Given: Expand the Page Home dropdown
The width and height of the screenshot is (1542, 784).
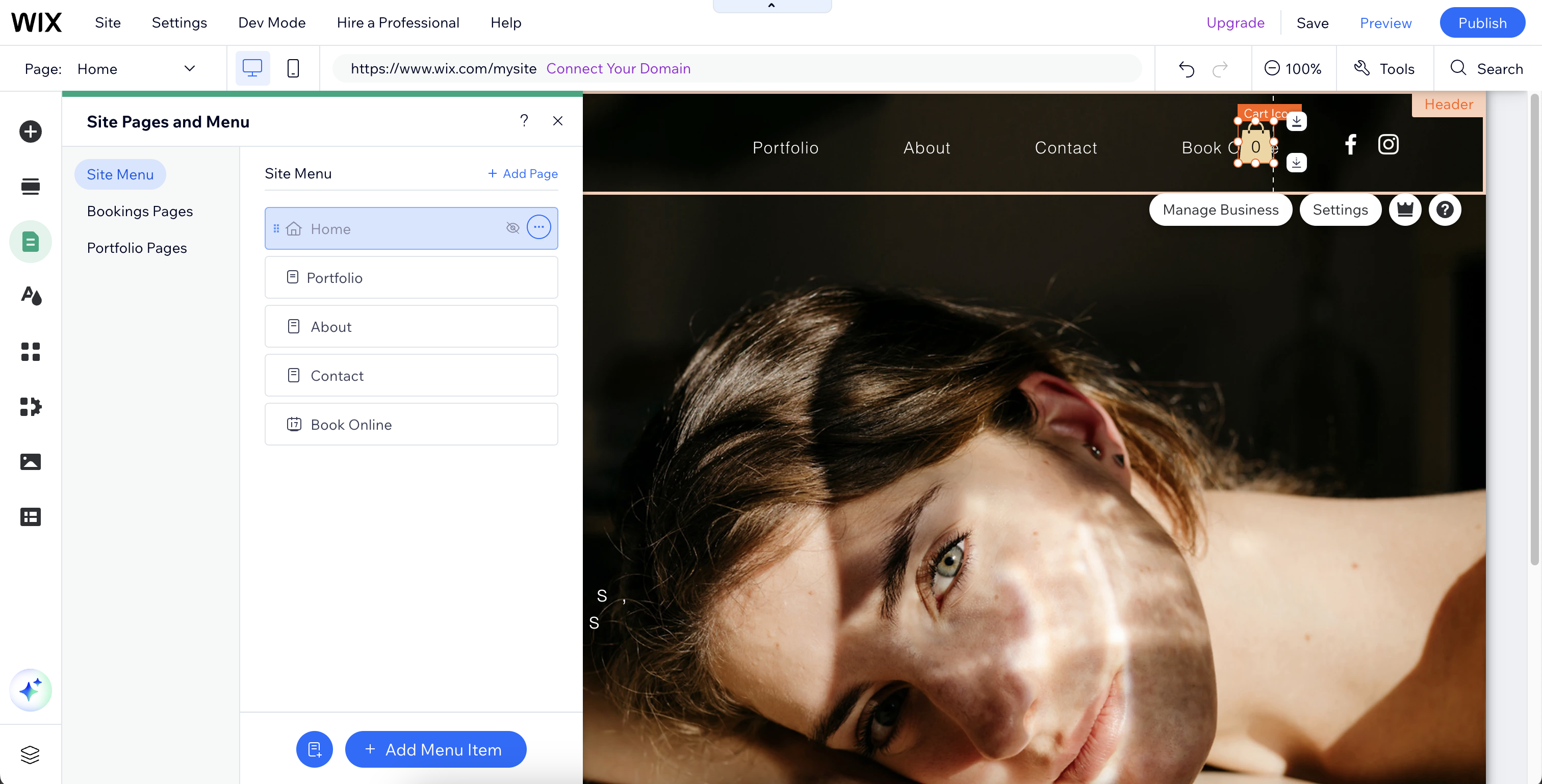Looking at the screenshot, I should [x=189, y=69].
